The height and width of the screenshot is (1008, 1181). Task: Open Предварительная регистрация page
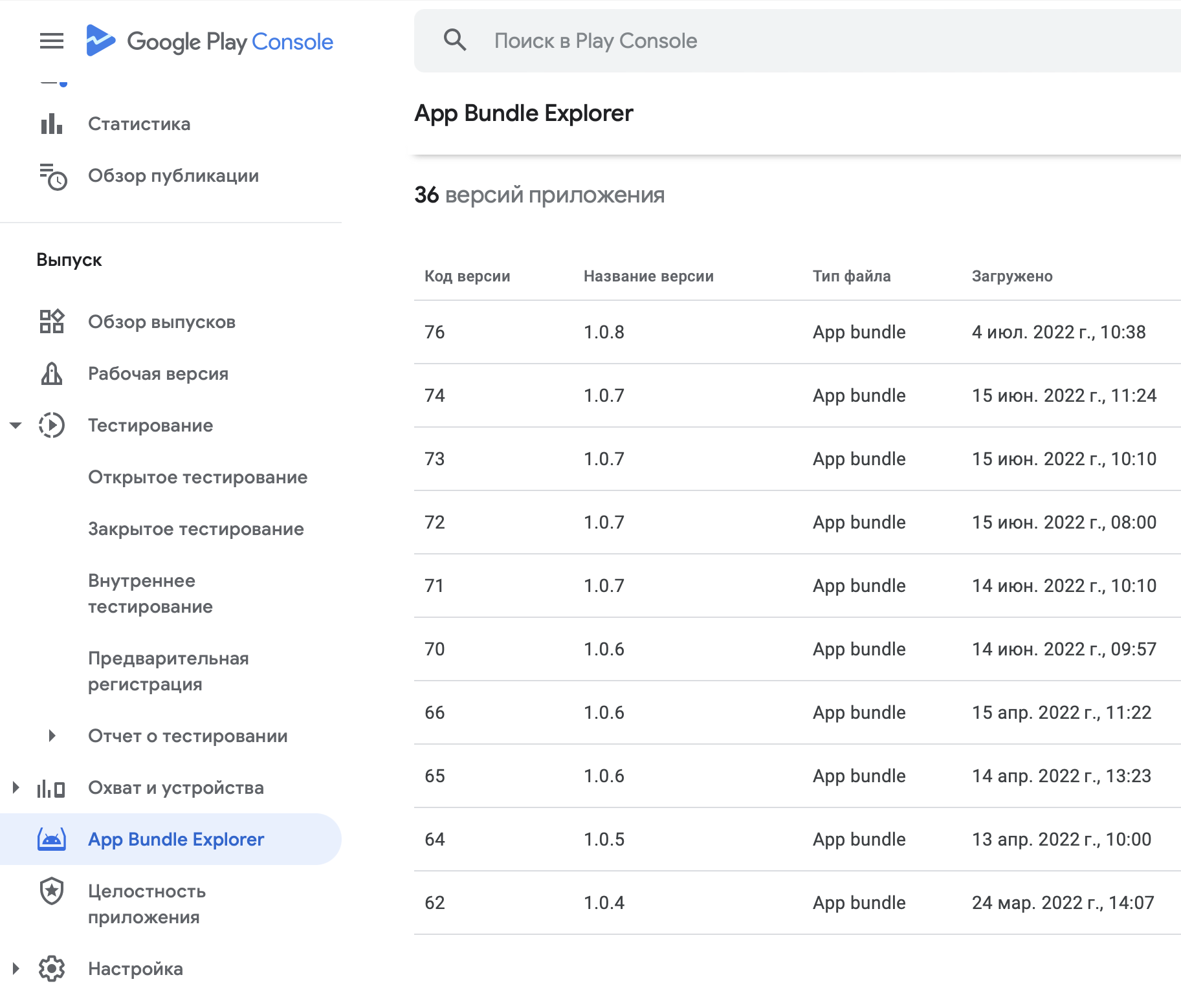click(168, 671)
